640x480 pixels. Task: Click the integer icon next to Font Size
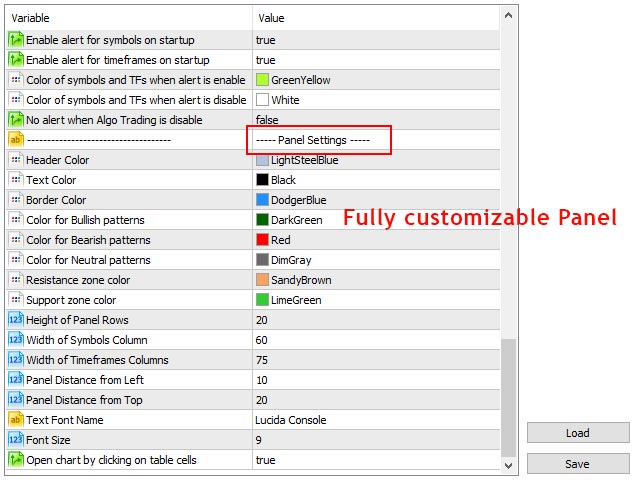click(x=15, y=440)
